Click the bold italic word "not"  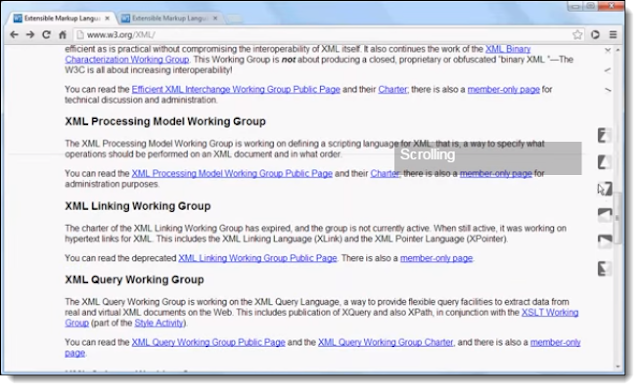289,60
